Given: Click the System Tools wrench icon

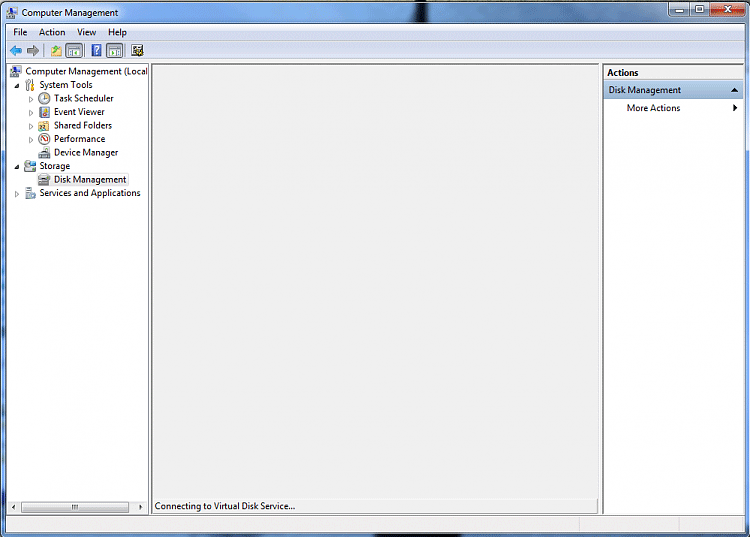Looking at the screenshot, I should (30, 85).
